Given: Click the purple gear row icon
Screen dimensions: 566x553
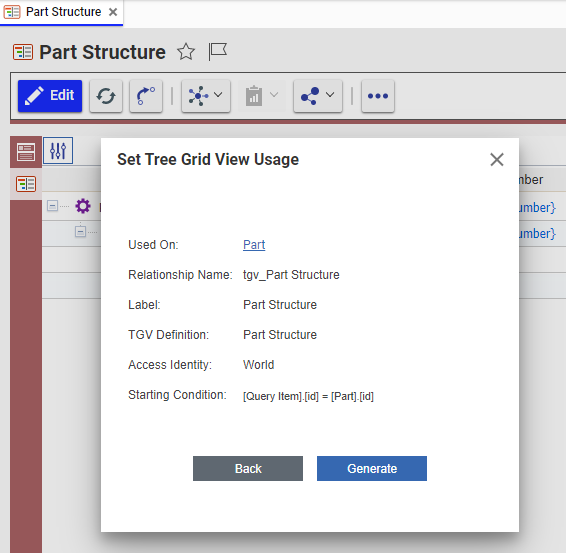Looking at the screenshot, I should tap(83, 206).
